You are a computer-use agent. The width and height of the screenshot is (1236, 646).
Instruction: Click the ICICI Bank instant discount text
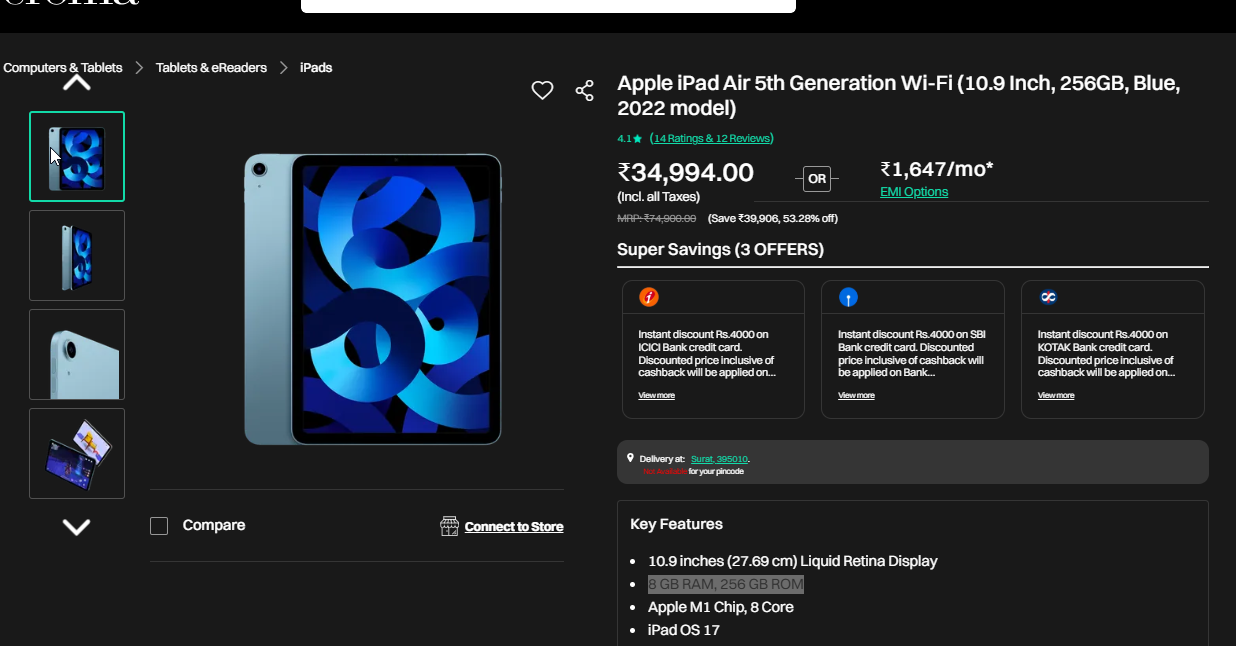708,353
